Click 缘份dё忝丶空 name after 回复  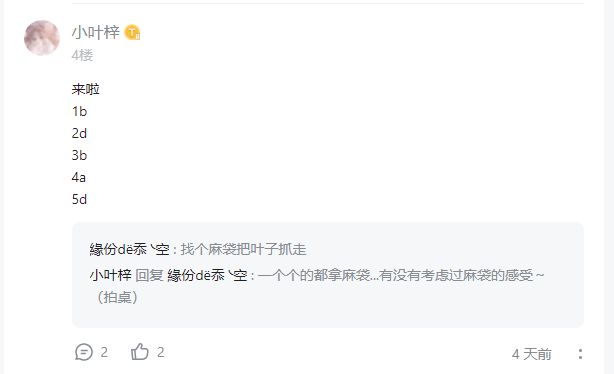pyautogui.click(x=207, y=275)
